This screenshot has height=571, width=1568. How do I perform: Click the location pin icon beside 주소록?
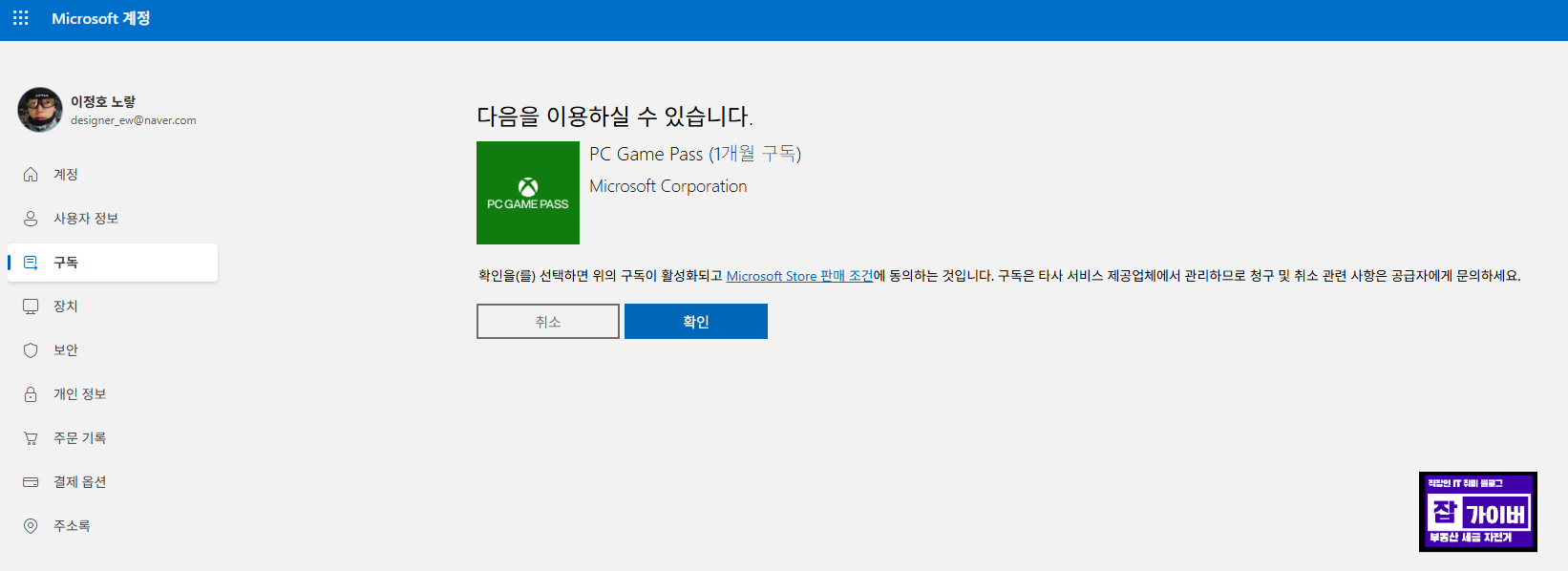point(31,526)
